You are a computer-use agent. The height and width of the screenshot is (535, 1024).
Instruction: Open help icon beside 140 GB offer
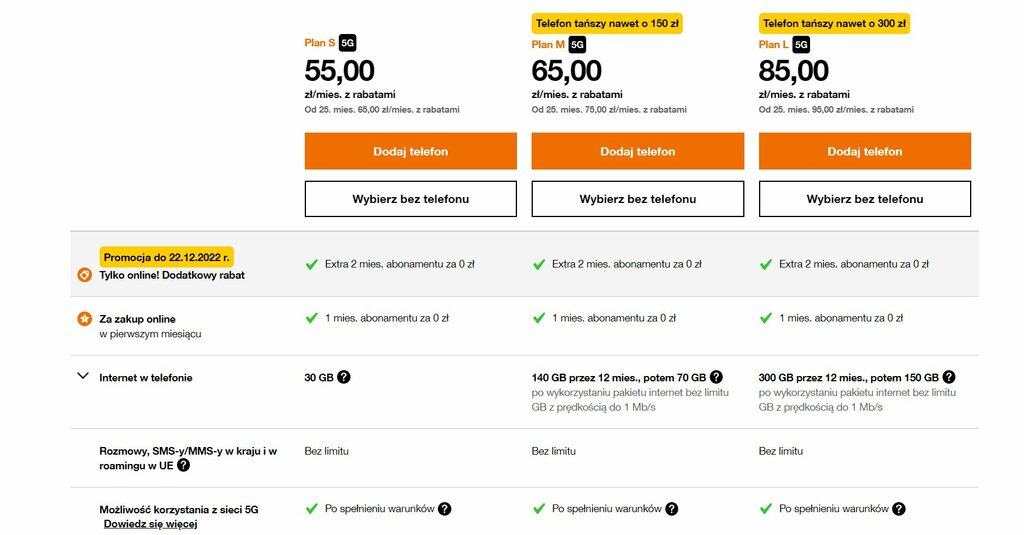coord(716,377)
